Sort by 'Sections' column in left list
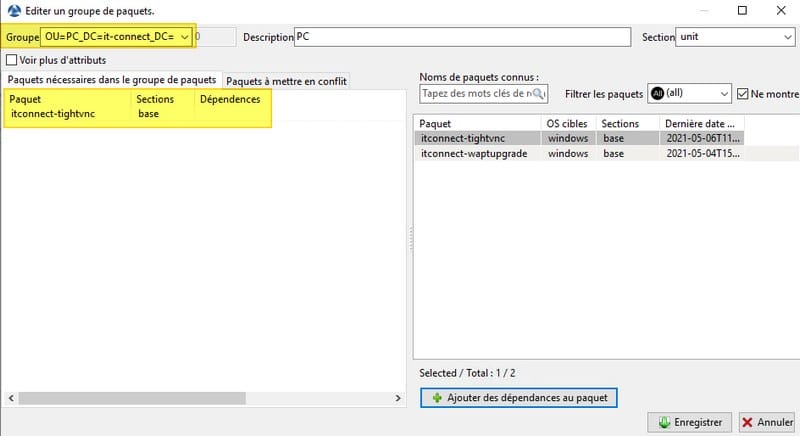 click(x=163, y=99)
